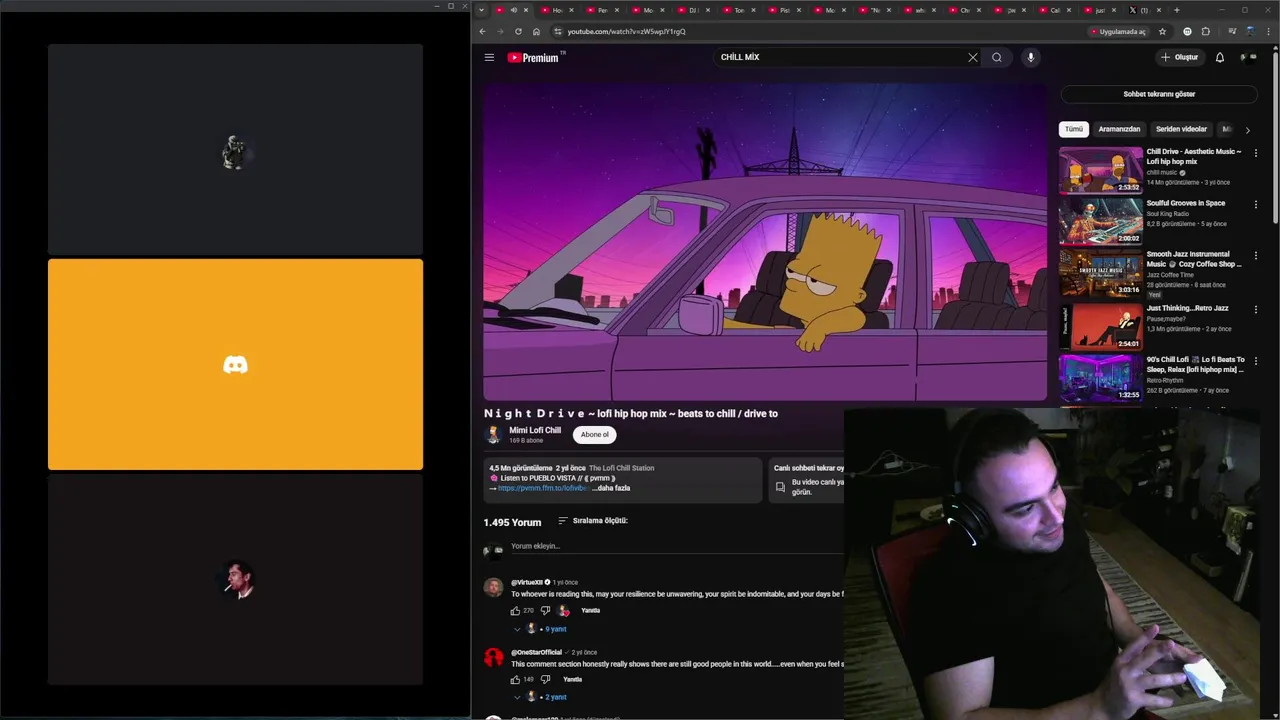The height and width of the screenshot is (720, 1280).
Task: Open the Chill Drive video thumbnail
Action: (1101, 170)
